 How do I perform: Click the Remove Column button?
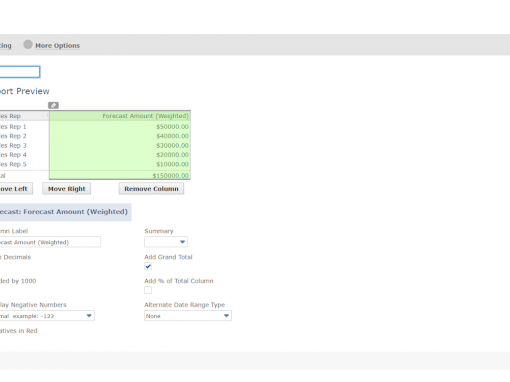pyautogui.click(x=151, y=189)
